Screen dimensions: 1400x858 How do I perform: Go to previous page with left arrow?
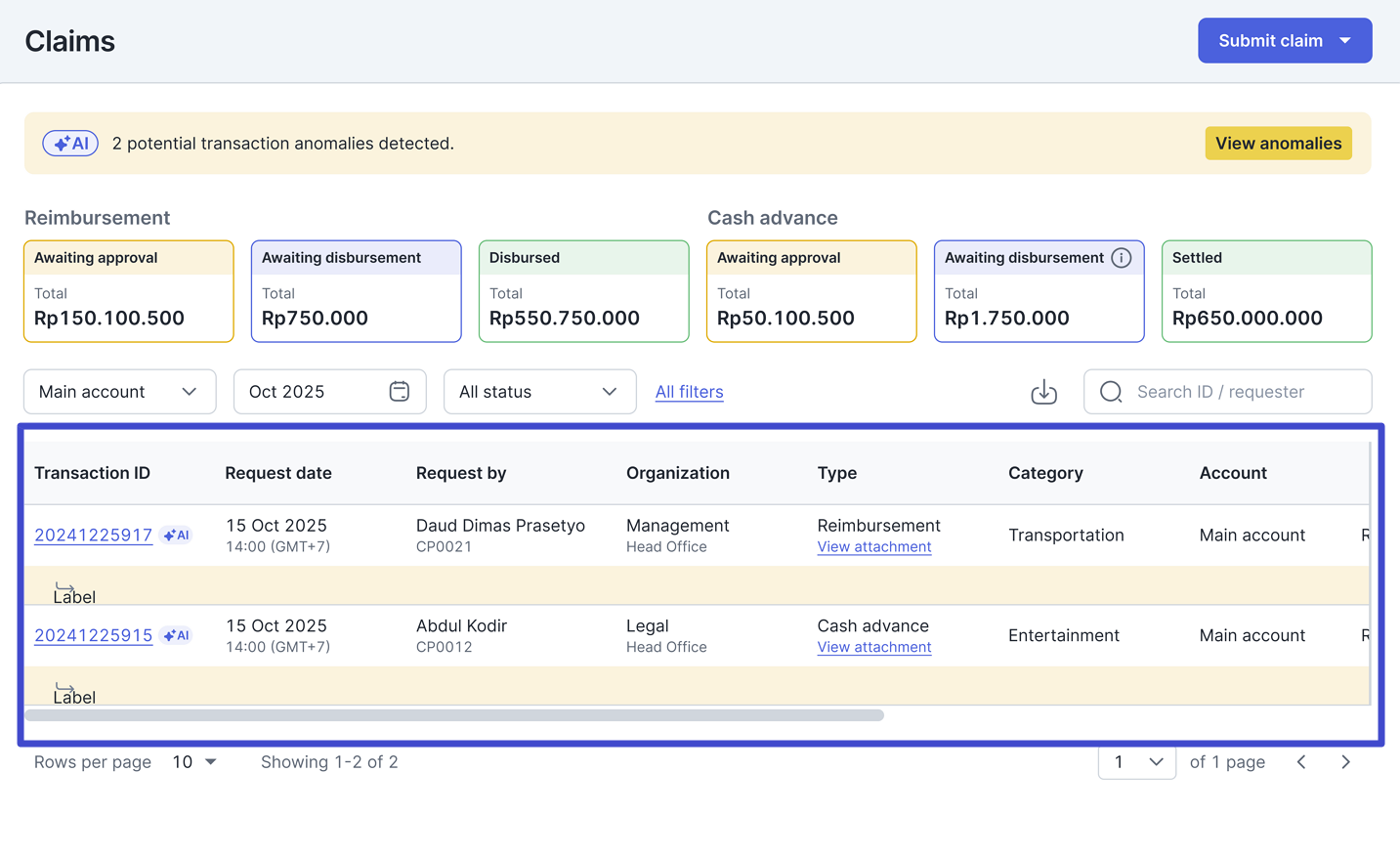(x=1301, y=762)
